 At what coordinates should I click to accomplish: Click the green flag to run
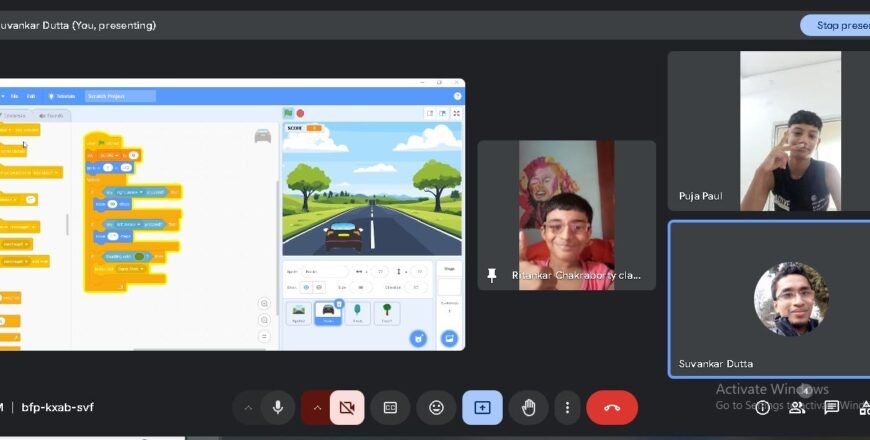click(288, 113)
